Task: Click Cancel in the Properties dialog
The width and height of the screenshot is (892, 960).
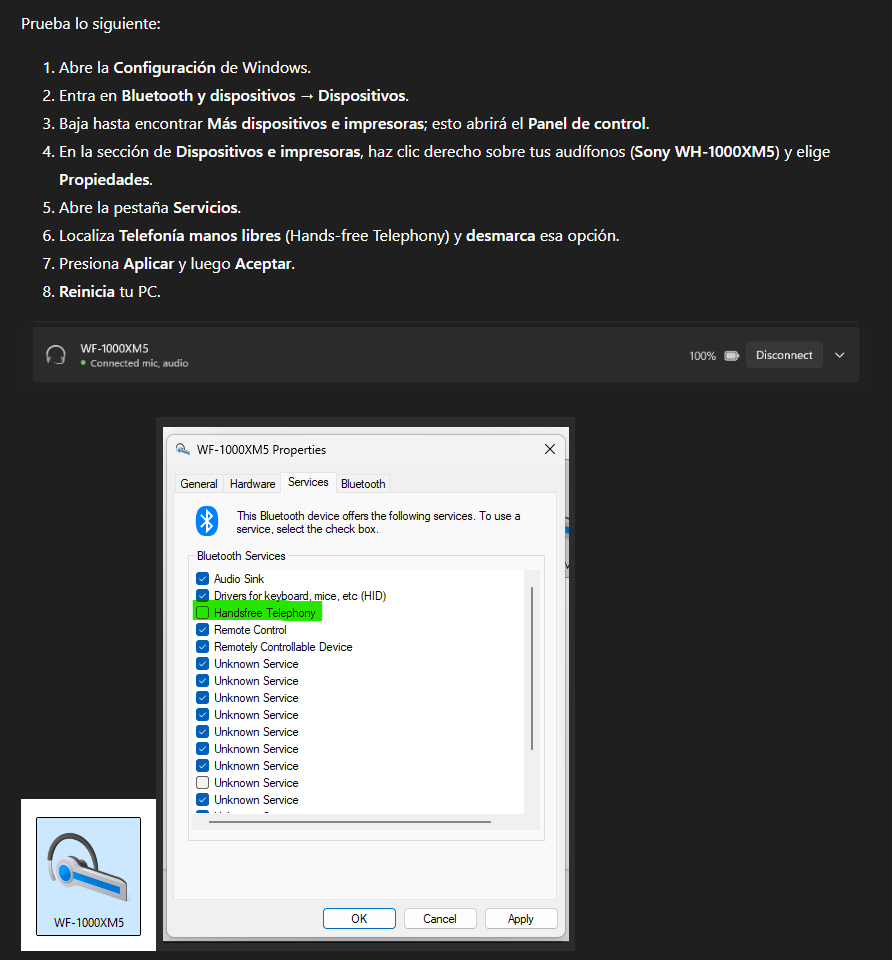Action: [x=440, y=918]
